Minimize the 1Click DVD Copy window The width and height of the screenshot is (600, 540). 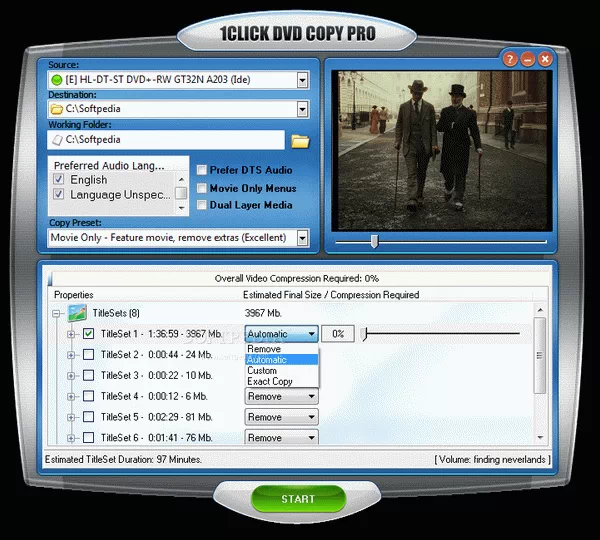528,59
